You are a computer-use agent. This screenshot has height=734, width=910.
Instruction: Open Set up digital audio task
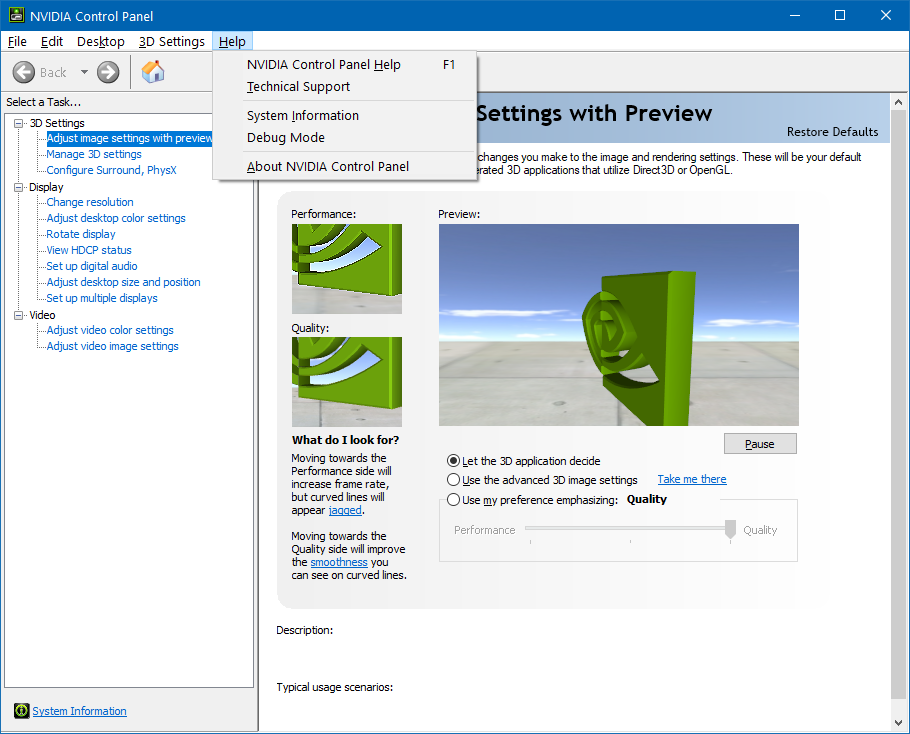92,266
